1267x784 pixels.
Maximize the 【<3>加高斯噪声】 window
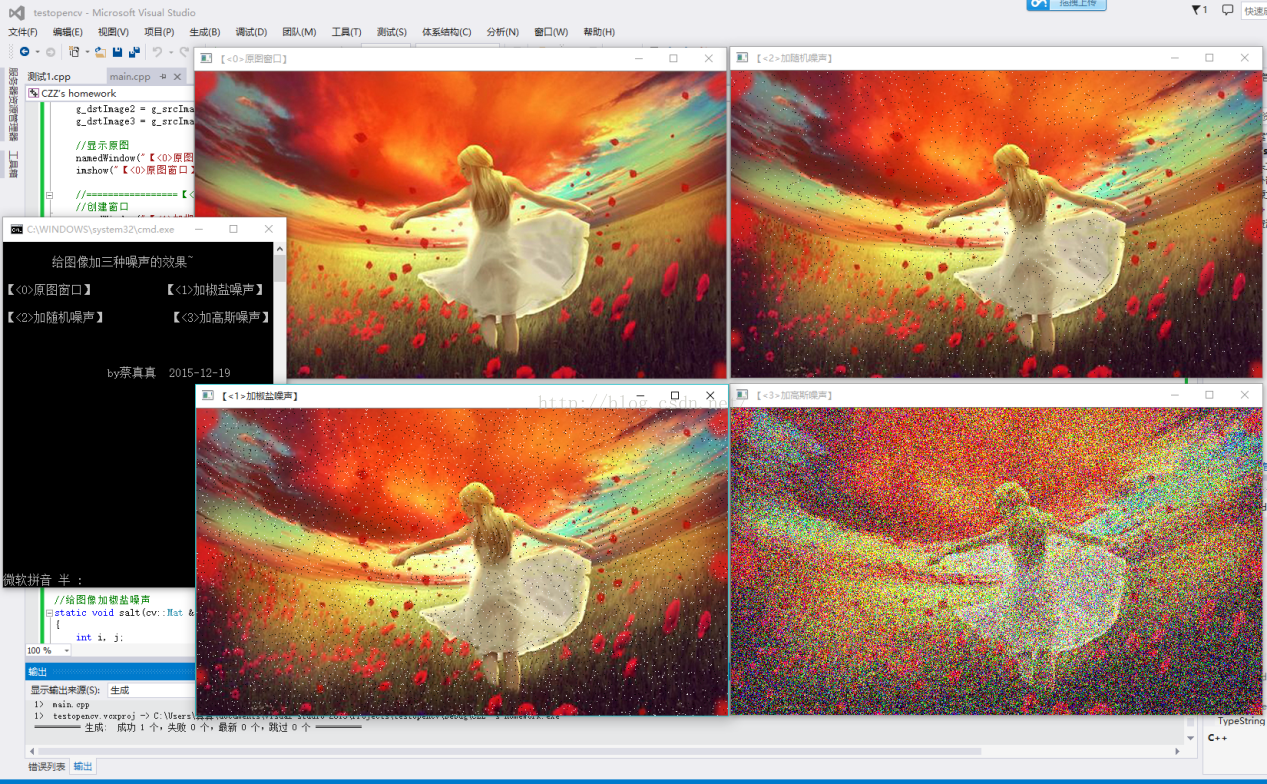pos(1209,395)
